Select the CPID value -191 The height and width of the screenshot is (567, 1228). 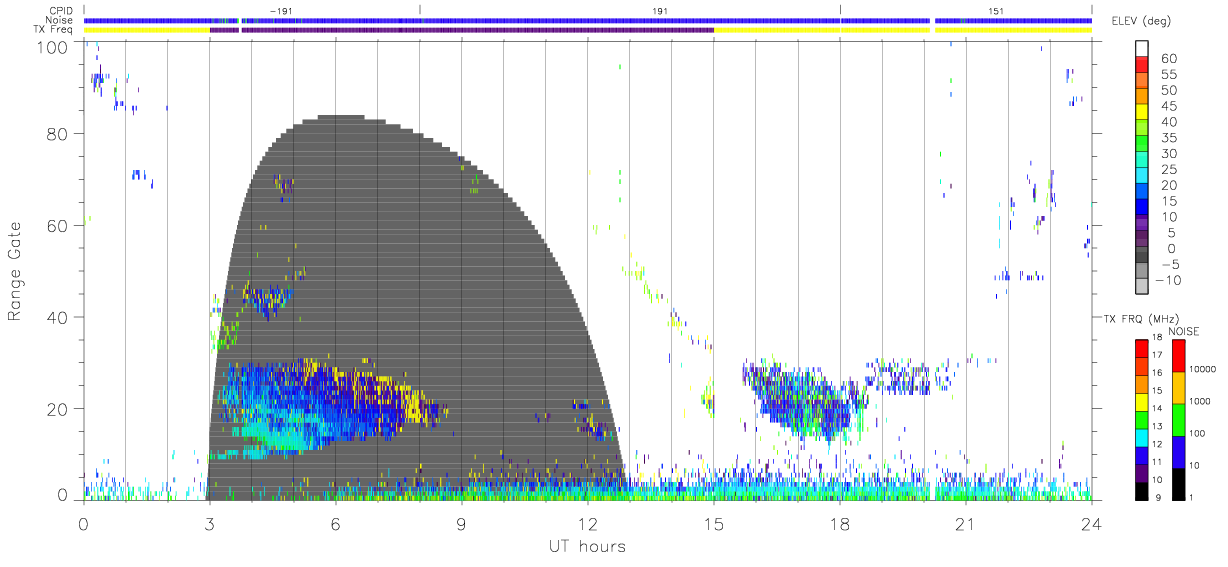[x=280, y=11]
